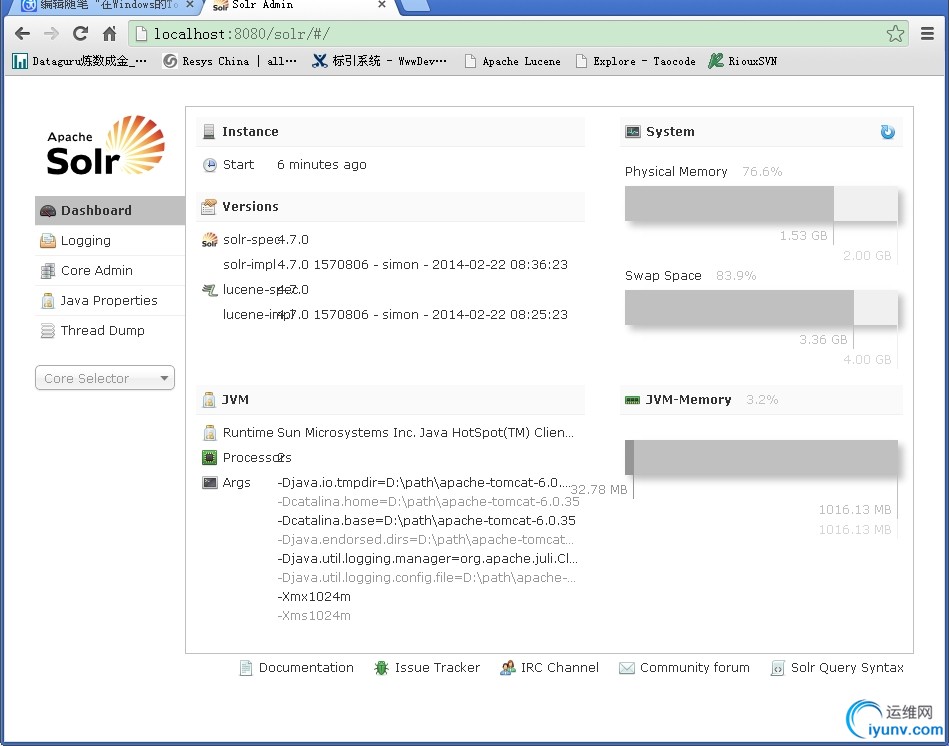Open the browser home page icon
The height and width of the screenshot is (746, 949).
click(x=110, y=33)
